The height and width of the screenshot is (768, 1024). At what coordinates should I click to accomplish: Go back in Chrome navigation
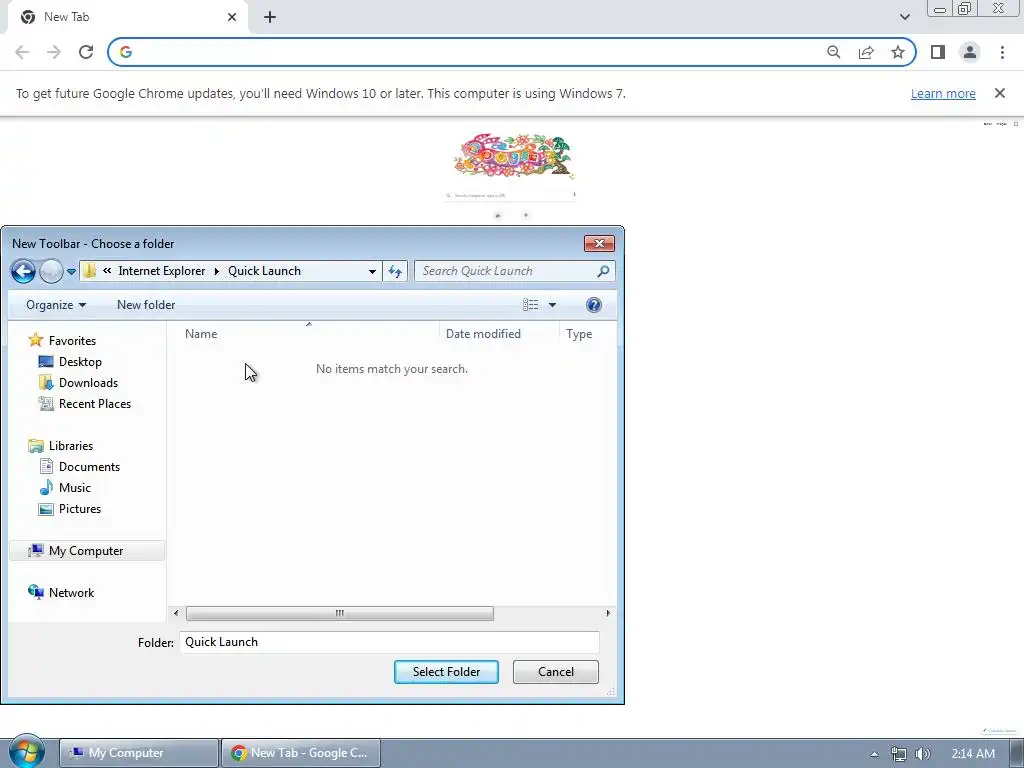pos(22,52)
